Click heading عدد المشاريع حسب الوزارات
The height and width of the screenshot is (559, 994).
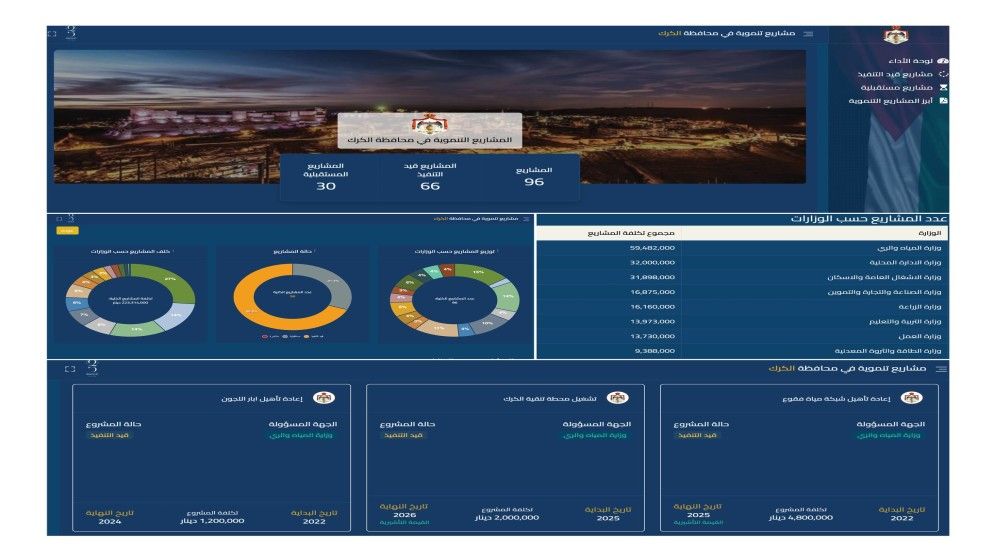pyautogui.click(x=868, y=219)
